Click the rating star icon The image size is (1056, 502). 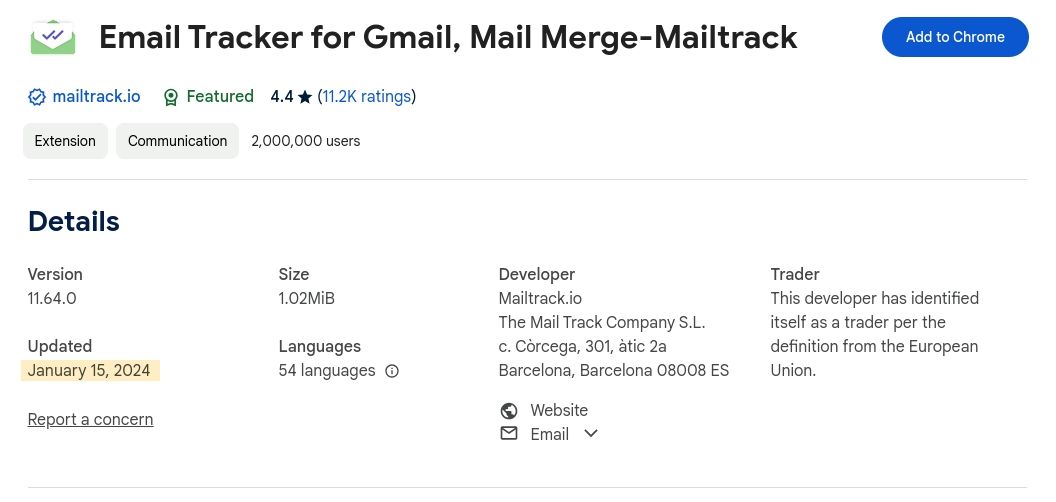click(305, 97)
